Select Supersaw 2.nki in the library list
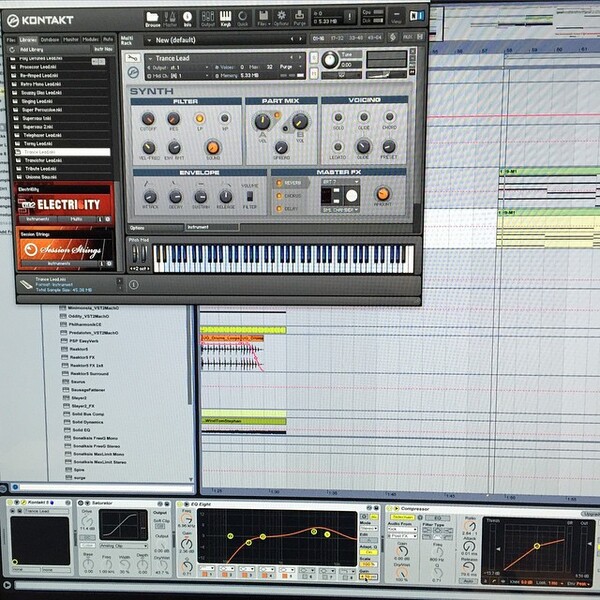The image size is (600, 600). pyautogui.click(x=38, y=127)
